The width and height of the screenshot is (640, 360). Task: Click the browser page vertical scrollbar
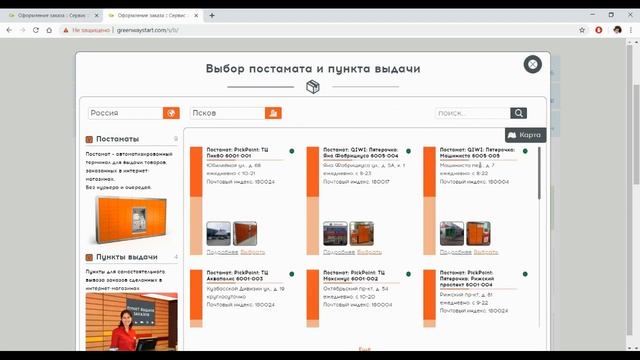click(636, 135)
